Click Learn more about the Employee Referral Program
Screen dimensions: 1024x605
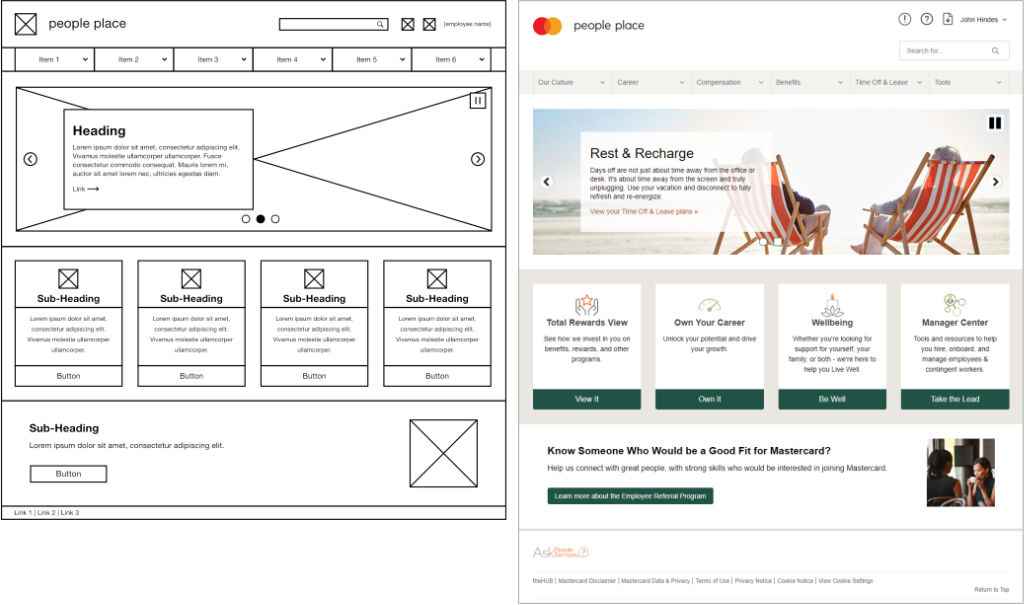click(x=630, y=495)
